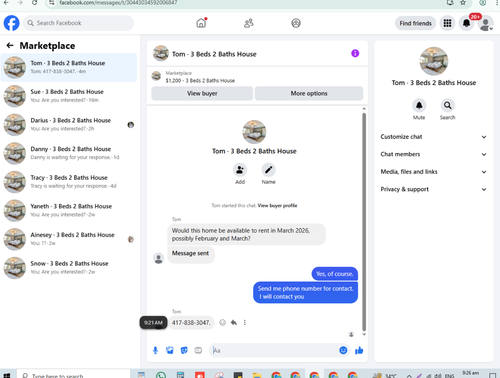Viewport: 500px width, 378px height.
Task: Open Ainesey - 3 Beds 2 Baths conversation
Action: click(69, 239)
